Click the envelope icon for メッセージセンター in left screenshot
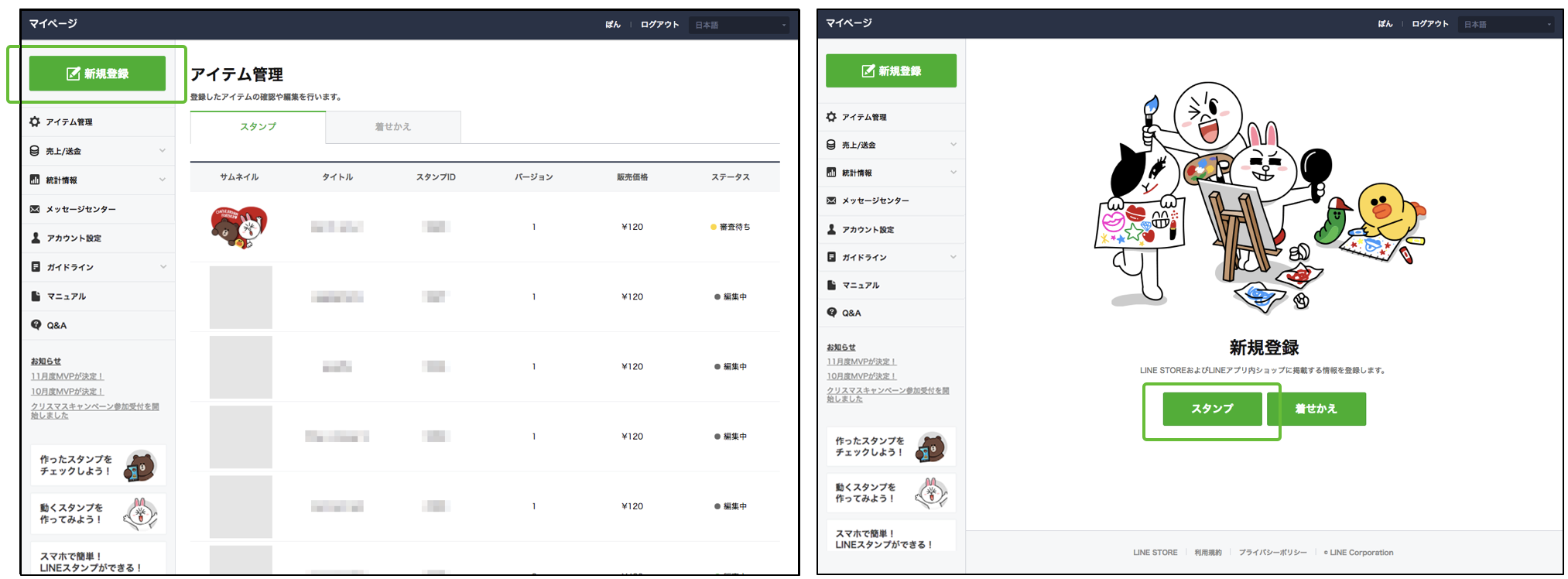1568x579 pixels. tap(35, 209)
